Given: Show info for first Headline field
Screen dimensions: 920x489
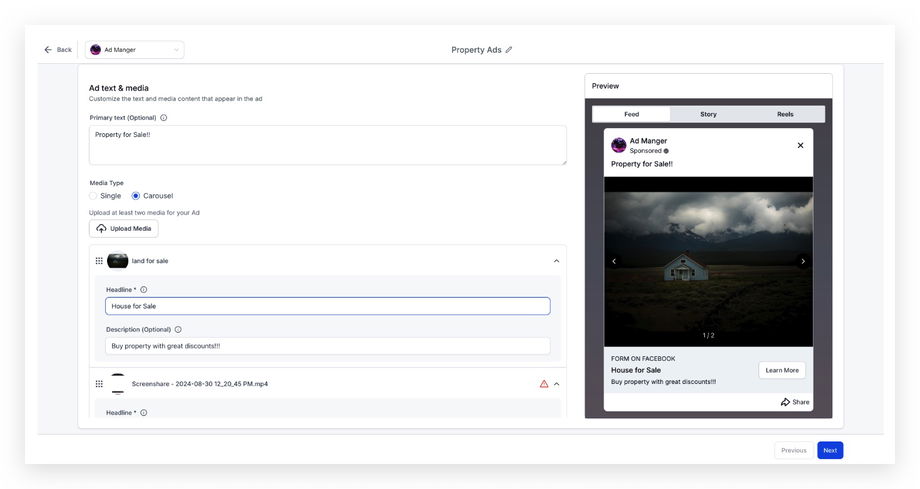Looking at the screenshot, I should (144, 289).
